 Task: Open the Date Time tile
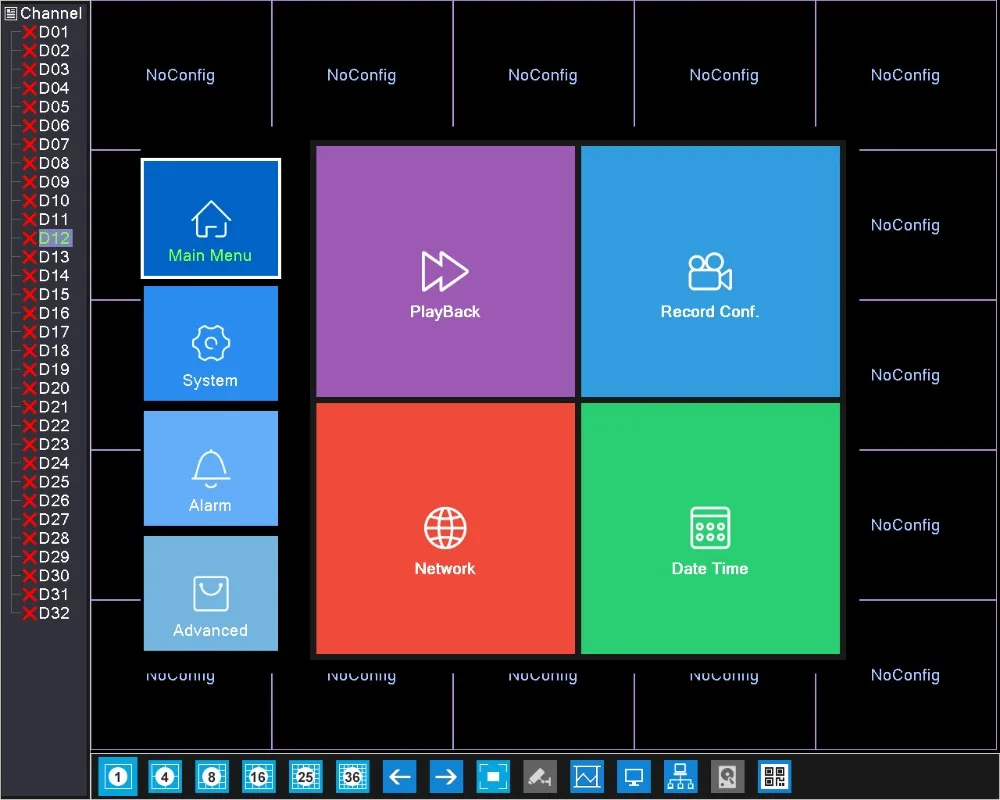tap(710, 528)
